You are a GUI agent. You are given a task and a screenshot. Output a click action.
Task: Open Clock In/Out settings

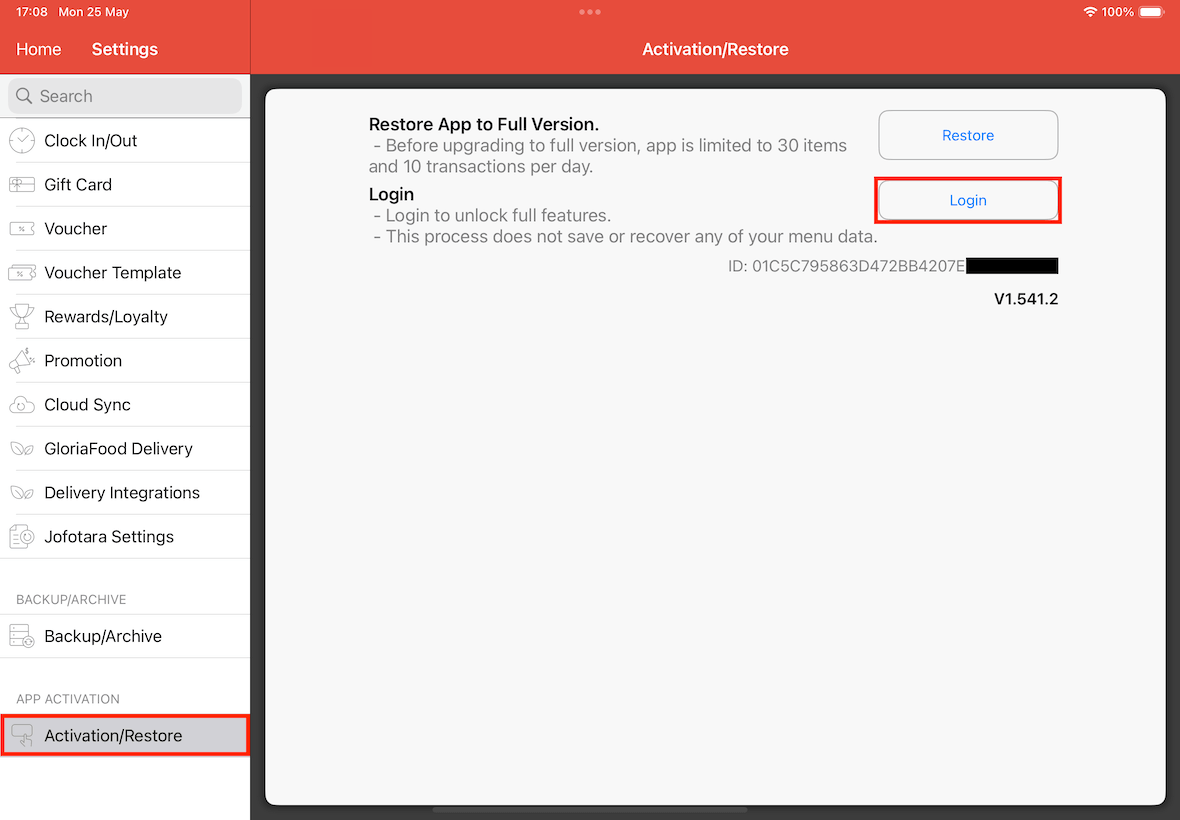pyautogui.click(x=125, y=141)
